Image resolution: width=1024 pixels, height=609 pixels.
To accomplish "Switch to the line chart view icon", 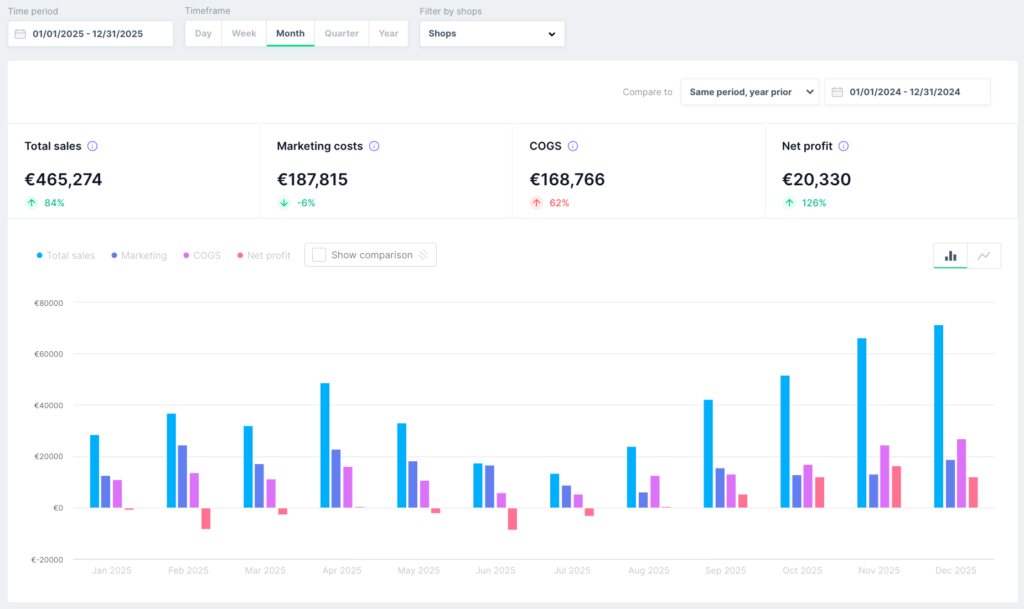I will pos(984,256).
